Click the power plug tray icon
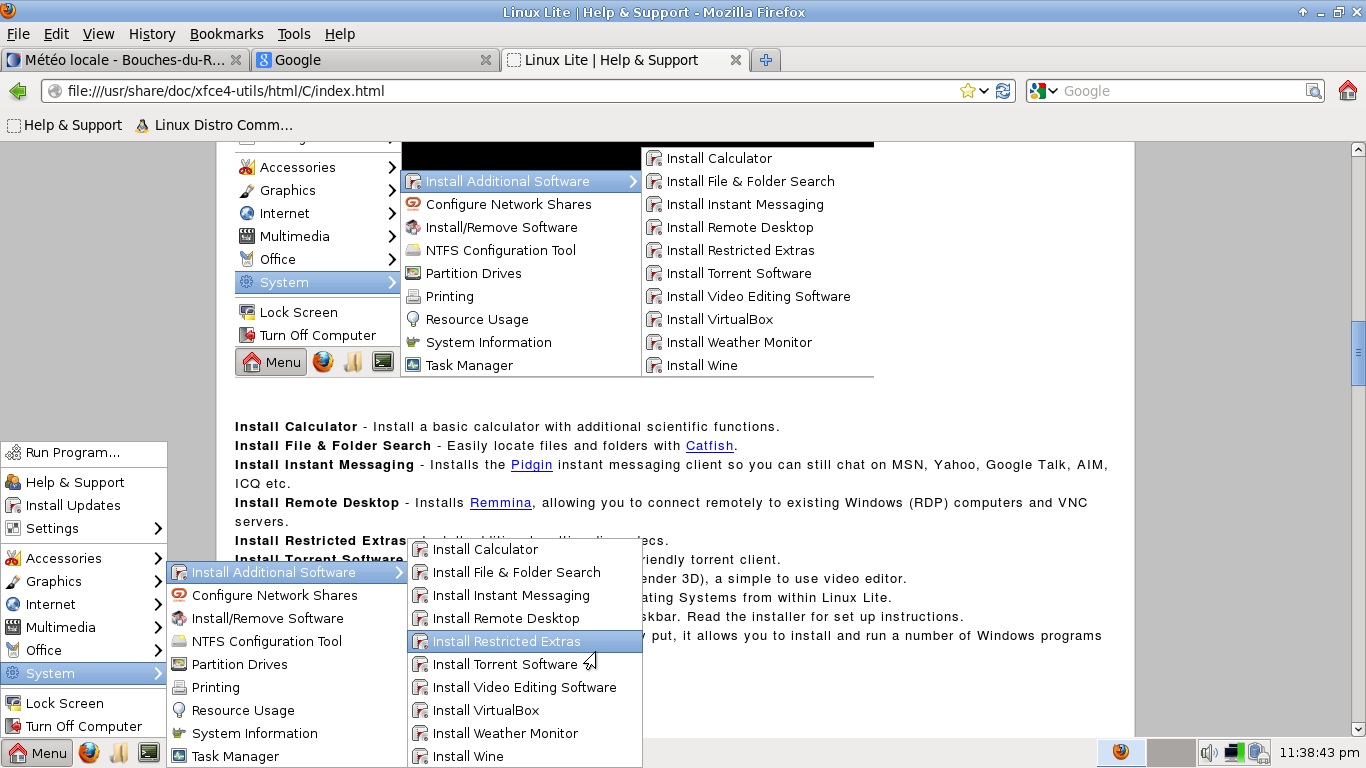 point(1258,753)
